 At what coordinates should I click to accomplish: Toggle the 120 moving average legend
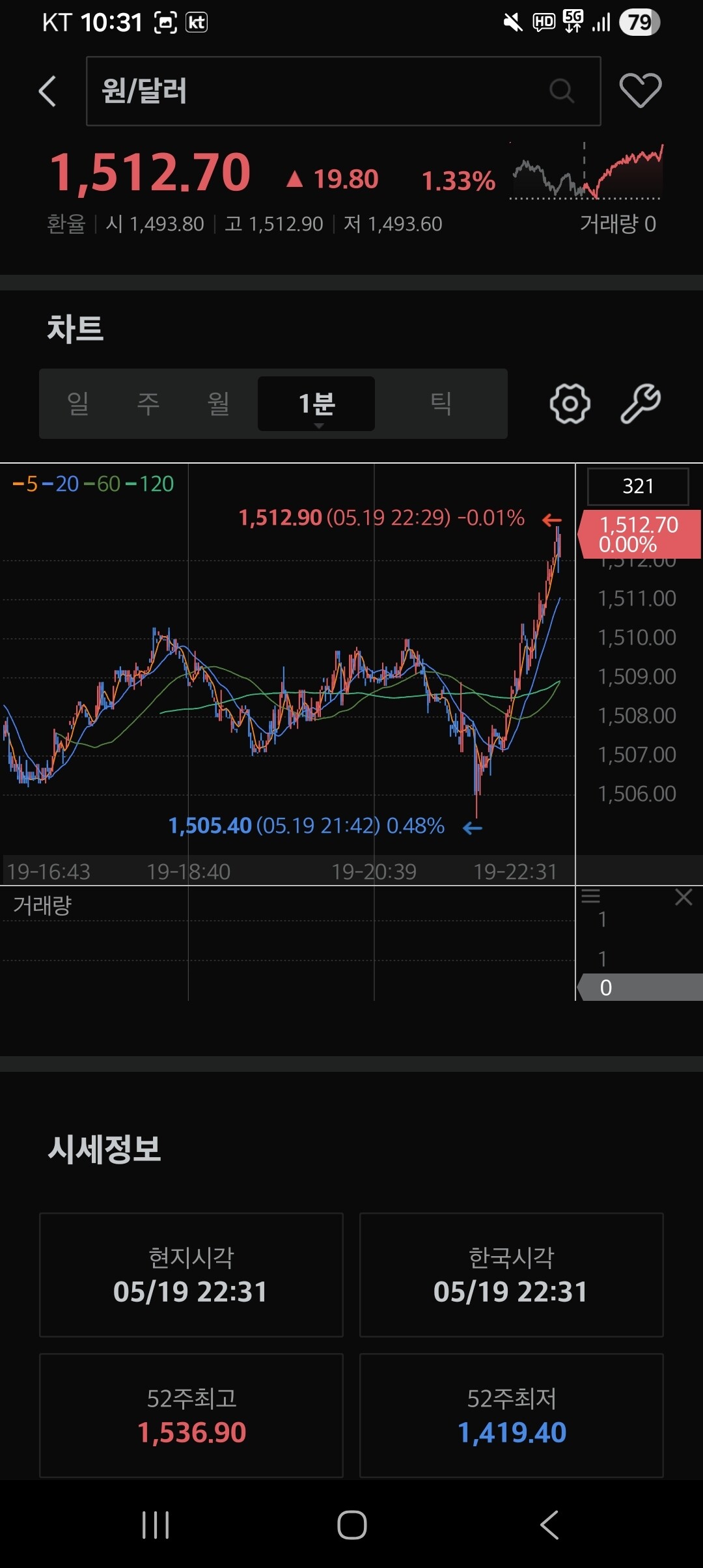click(150, 484)
